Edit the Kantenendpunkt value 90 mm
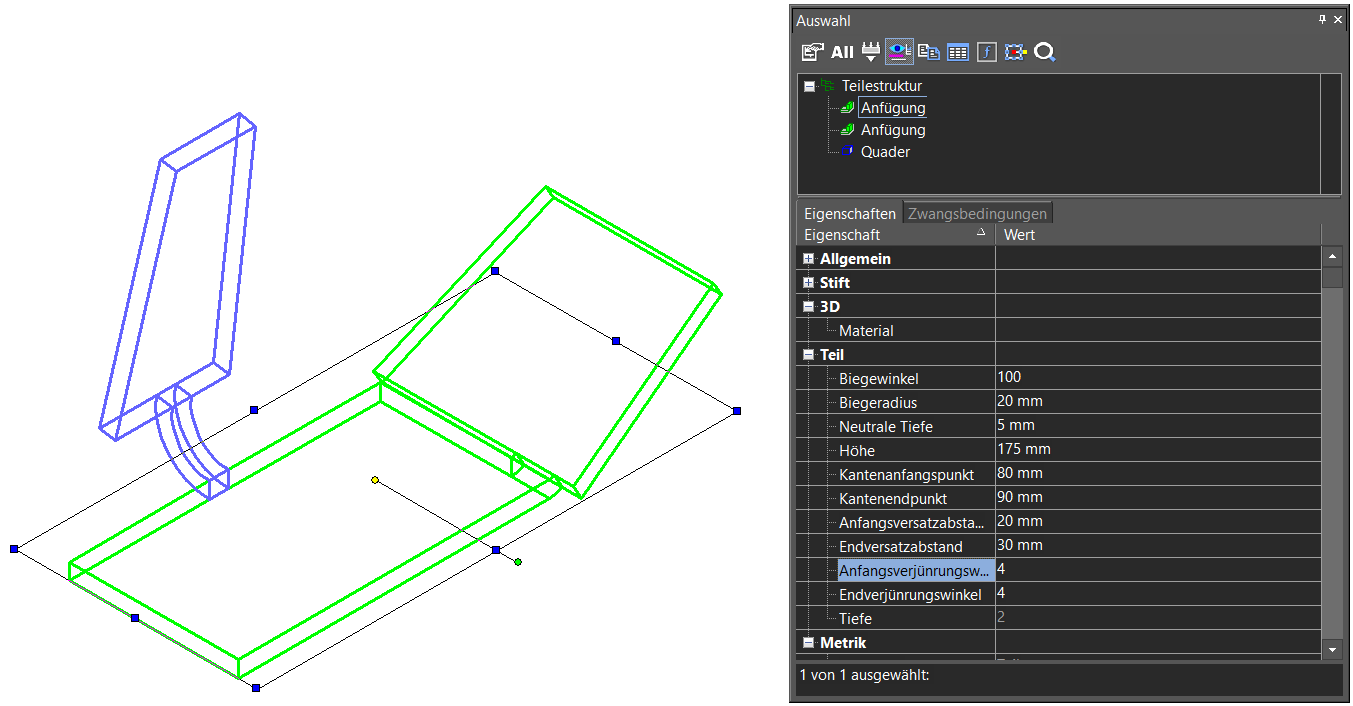Screen dimensions: 1353x706 coord(1158,498)
